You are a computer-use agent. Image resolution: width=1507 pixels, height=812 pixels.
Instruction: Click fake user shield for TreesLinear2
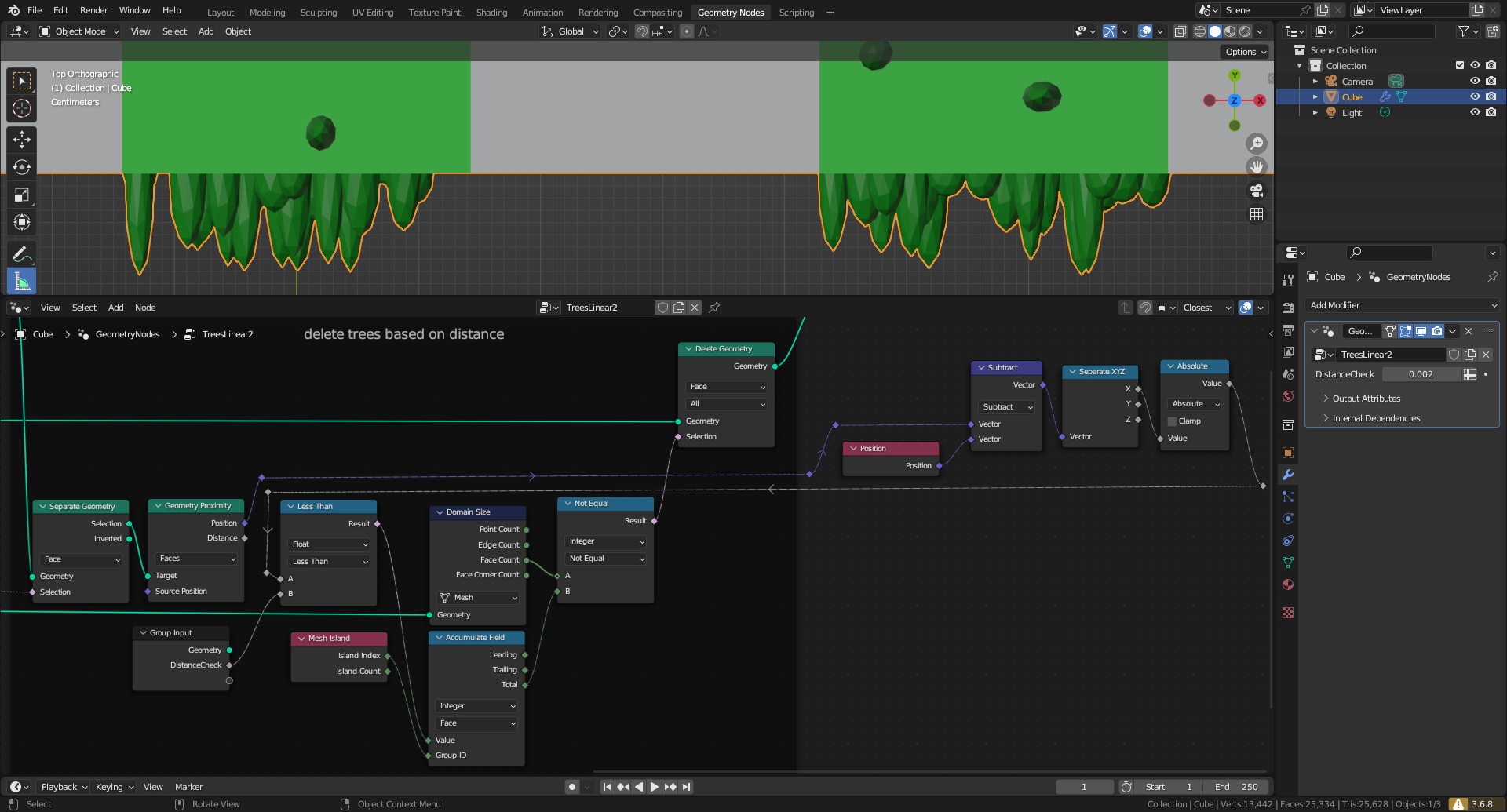[663, 308]
